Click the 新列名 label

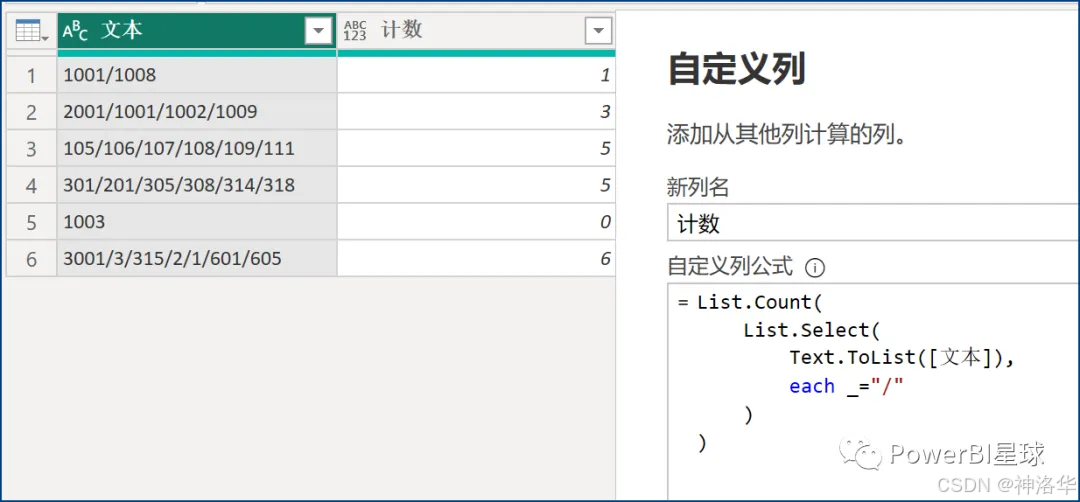tap(698, 187)
